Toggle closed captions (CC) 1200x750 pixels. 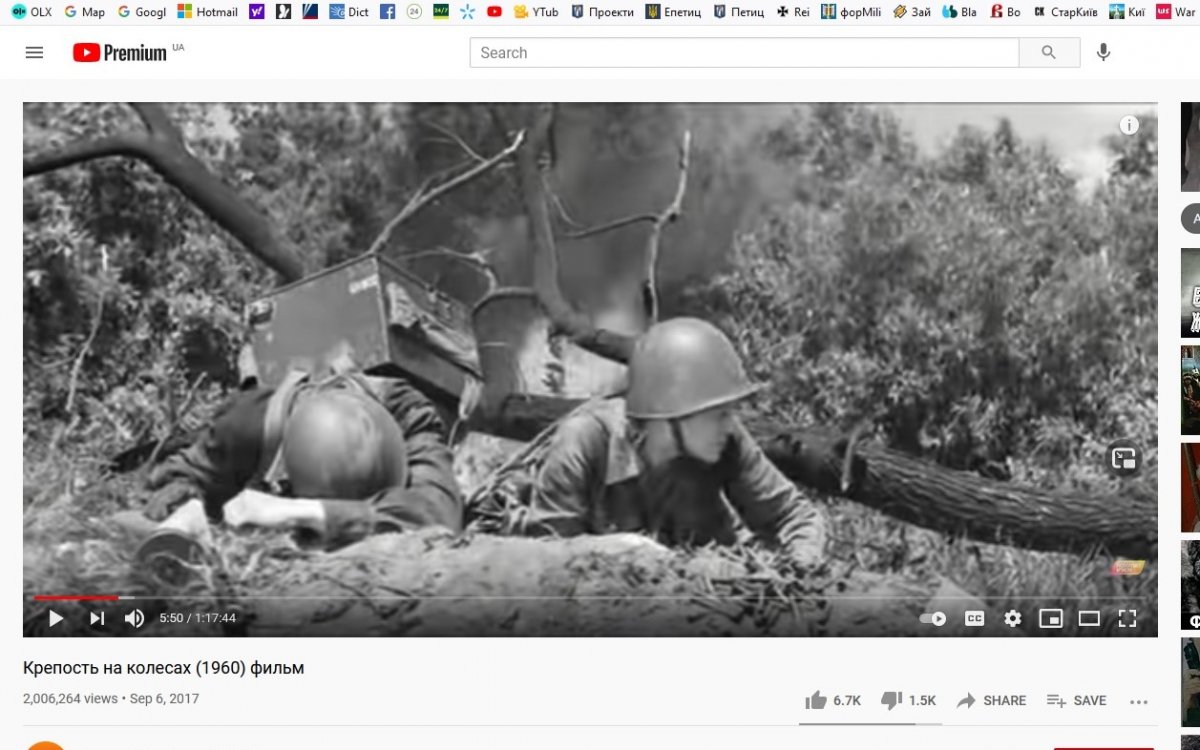974,618
